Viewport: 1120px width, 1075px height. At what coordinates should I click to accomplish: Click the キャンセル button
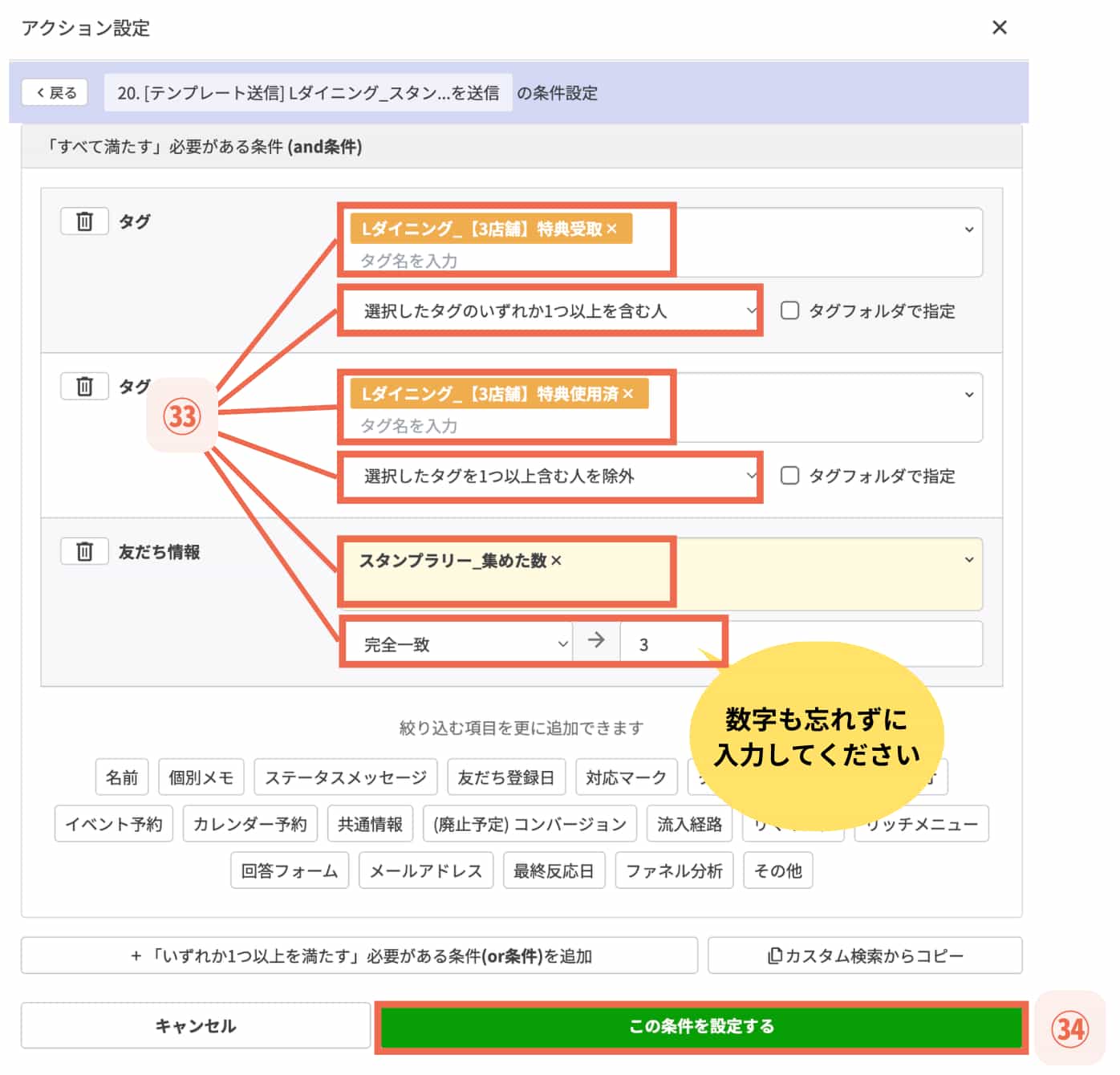pyautogui.click(x=195, y=1025)
